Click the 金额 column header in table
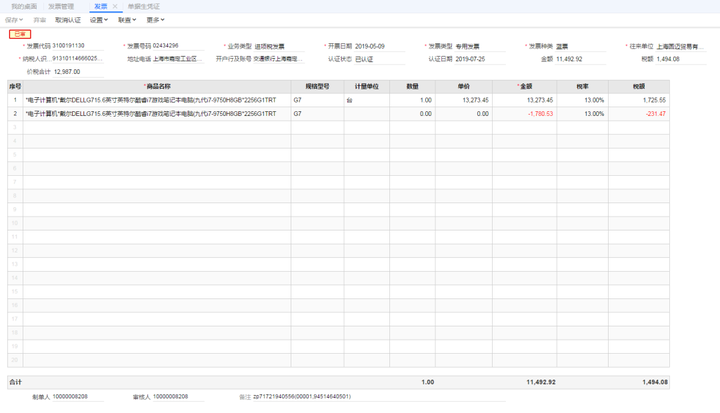The image size is (720, 413). pos(524,86)
